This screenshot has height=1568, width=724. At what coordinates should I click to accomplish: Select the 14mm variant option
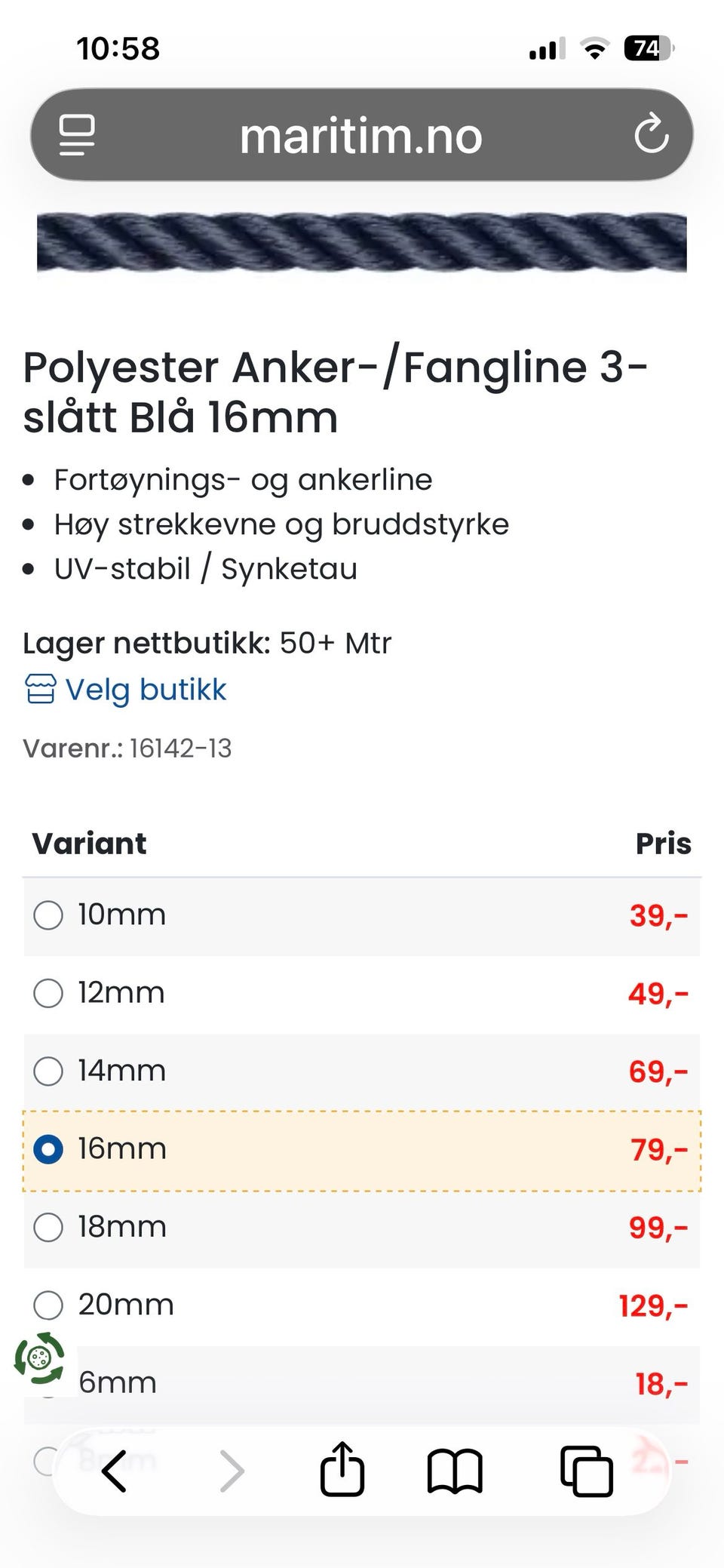(48, 1071)
